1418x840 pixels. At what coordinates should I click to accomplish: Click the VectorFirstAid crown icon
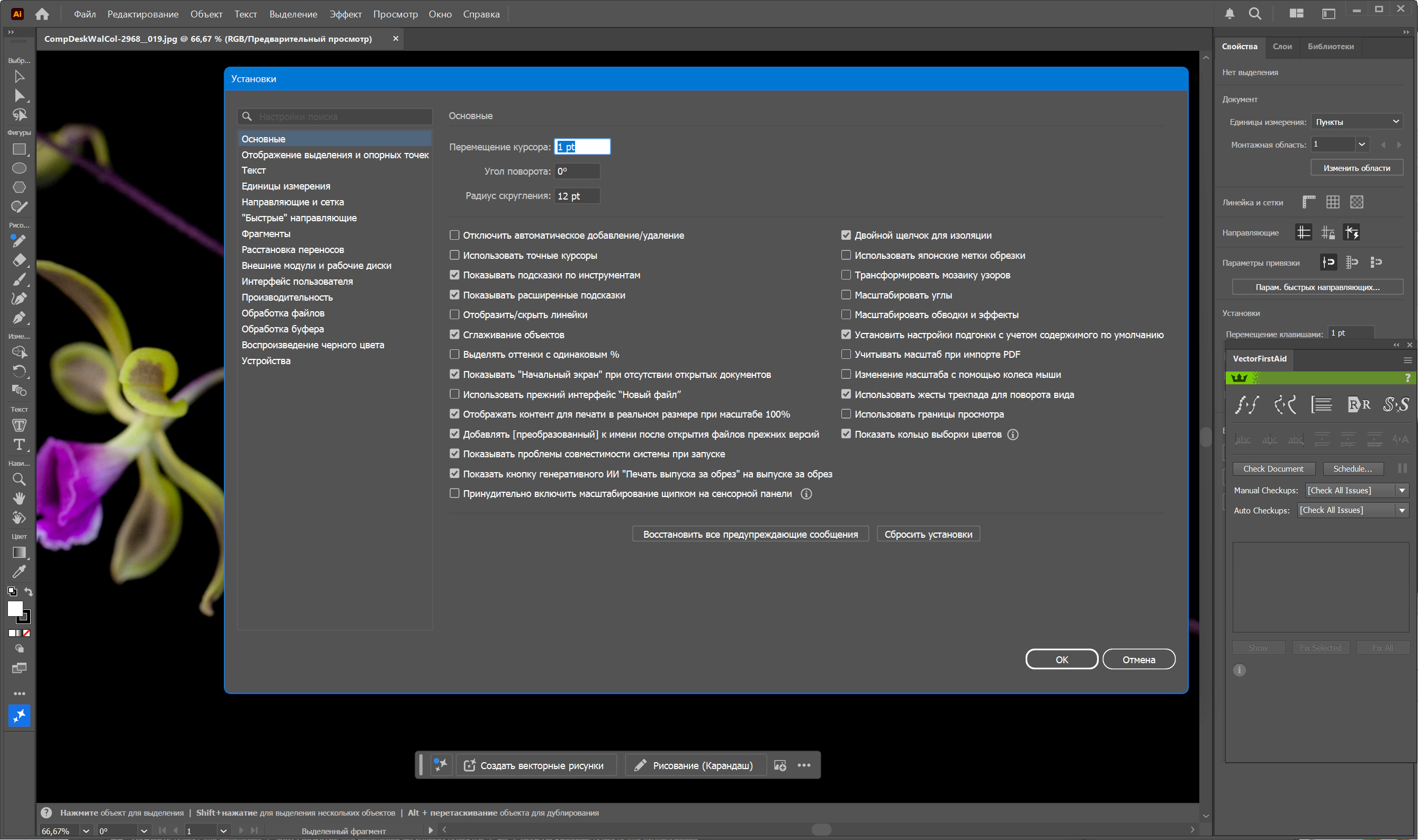click(1239, 378)
